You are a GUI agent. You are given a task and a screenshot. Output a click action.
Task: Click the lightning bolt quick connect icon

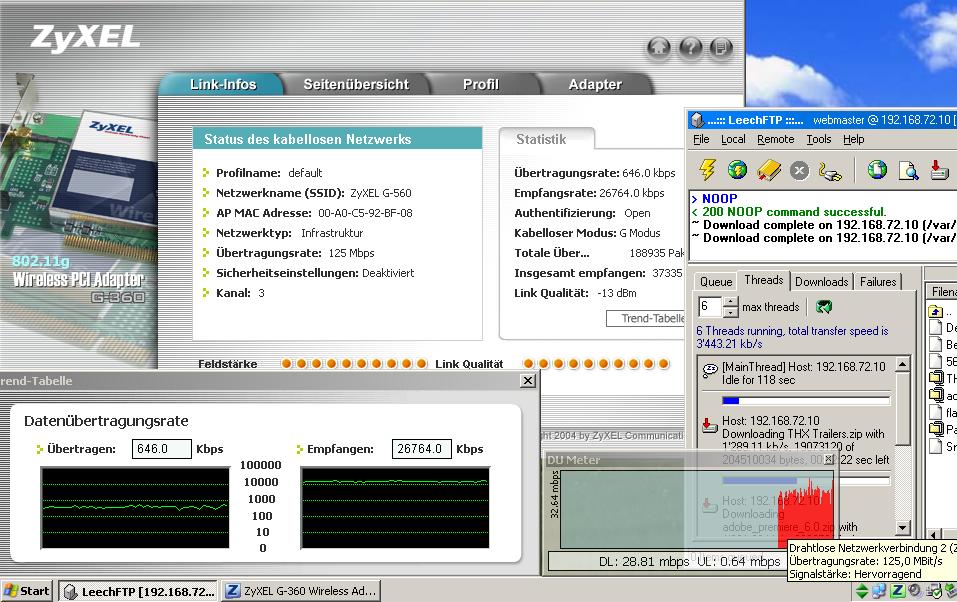707,169
